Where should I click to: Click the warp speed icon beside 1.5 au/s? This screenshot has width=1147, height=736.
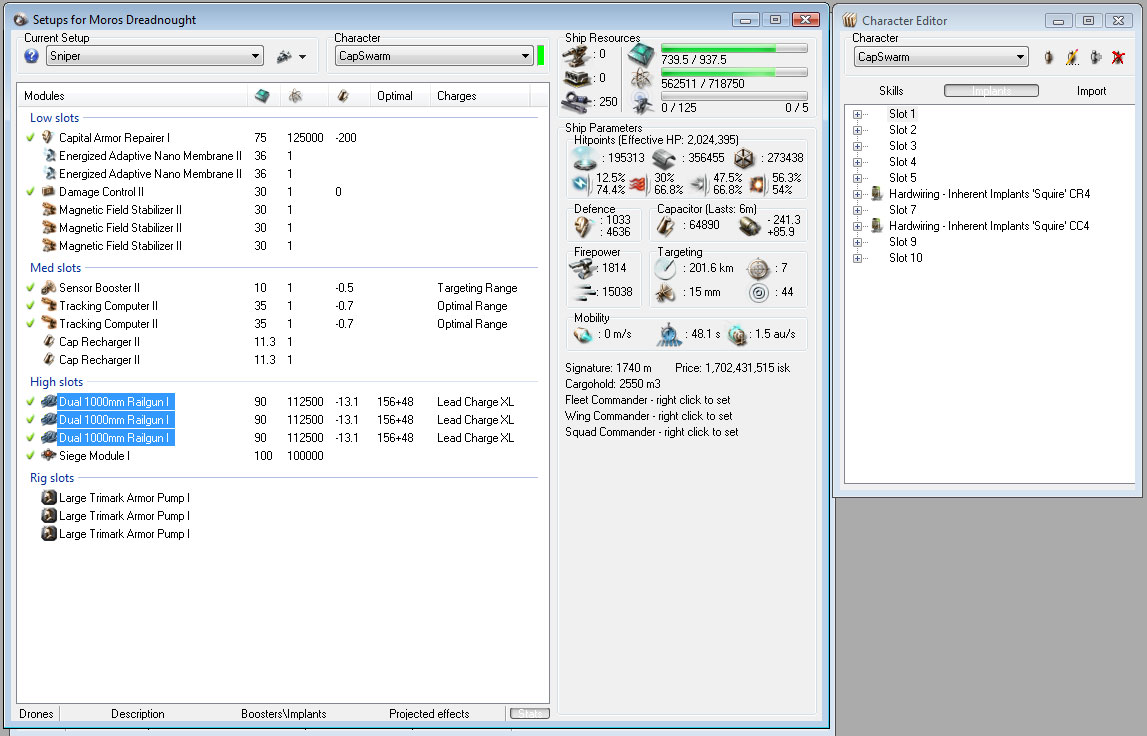tap(737, 334)
